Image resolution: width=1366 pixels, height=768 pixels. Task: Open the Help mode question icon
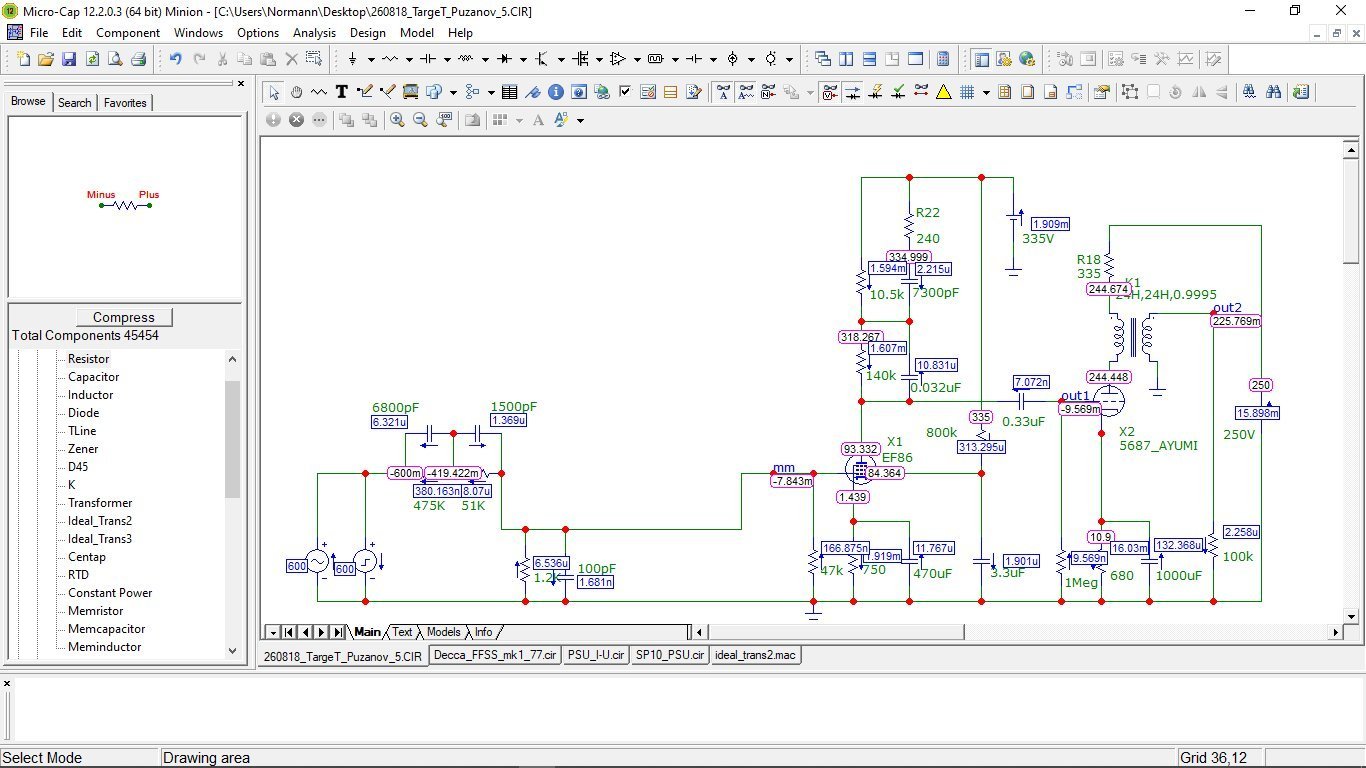(x=578, y=92)
